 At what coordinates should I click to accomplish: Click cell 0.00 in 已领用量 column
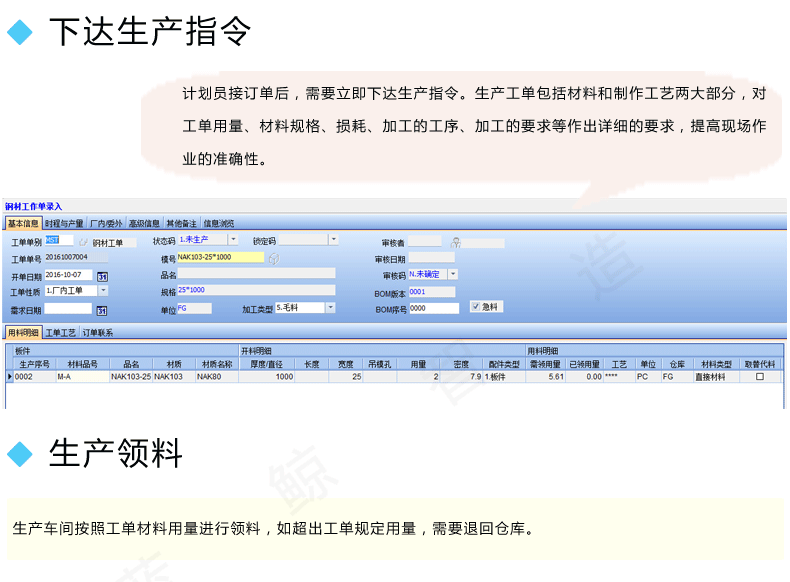pyautogui.click(x=584, y=376)
